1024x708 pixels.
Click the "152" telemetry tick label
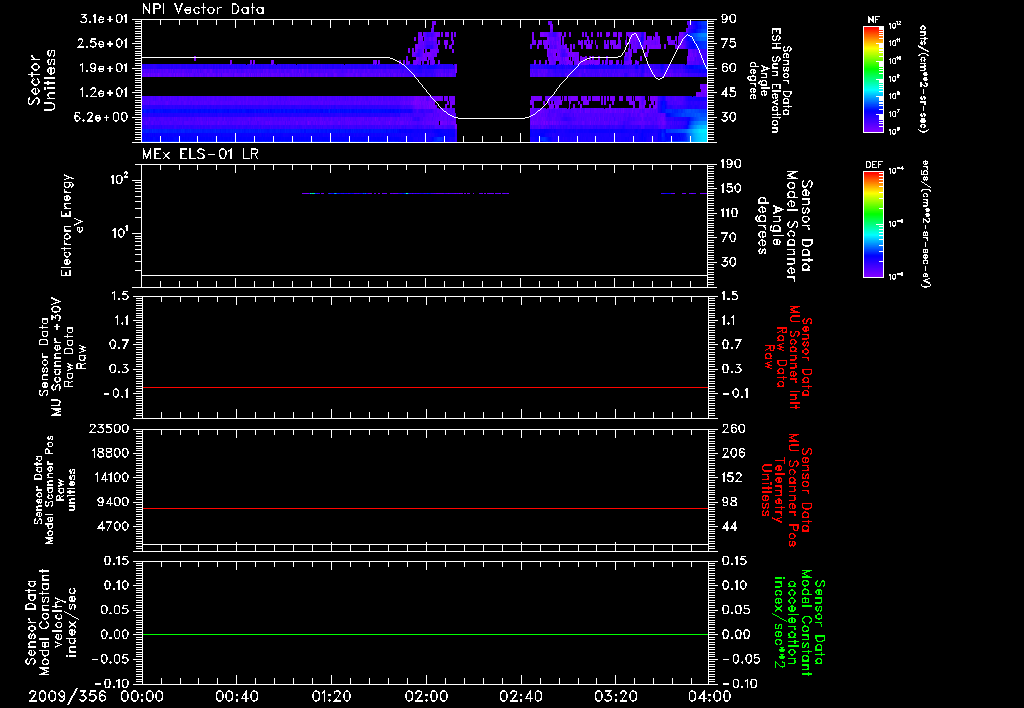click(732, 477)
